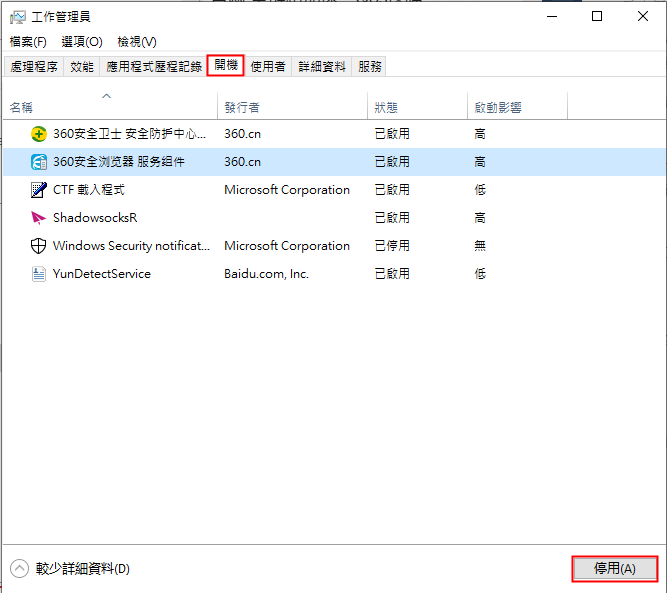Select the 360安全浏览器 服务组件 row name
Viewport: 667px width, 593px height.
click(119, 162)
